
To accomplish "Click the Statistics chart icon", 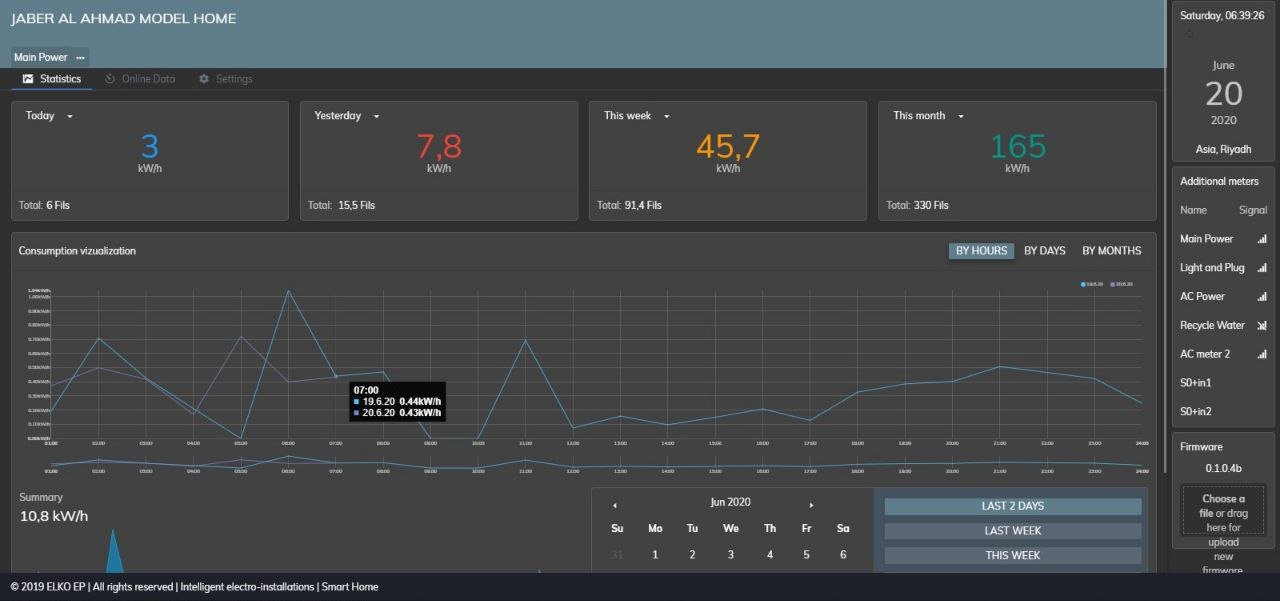I will tap(28, 79).
